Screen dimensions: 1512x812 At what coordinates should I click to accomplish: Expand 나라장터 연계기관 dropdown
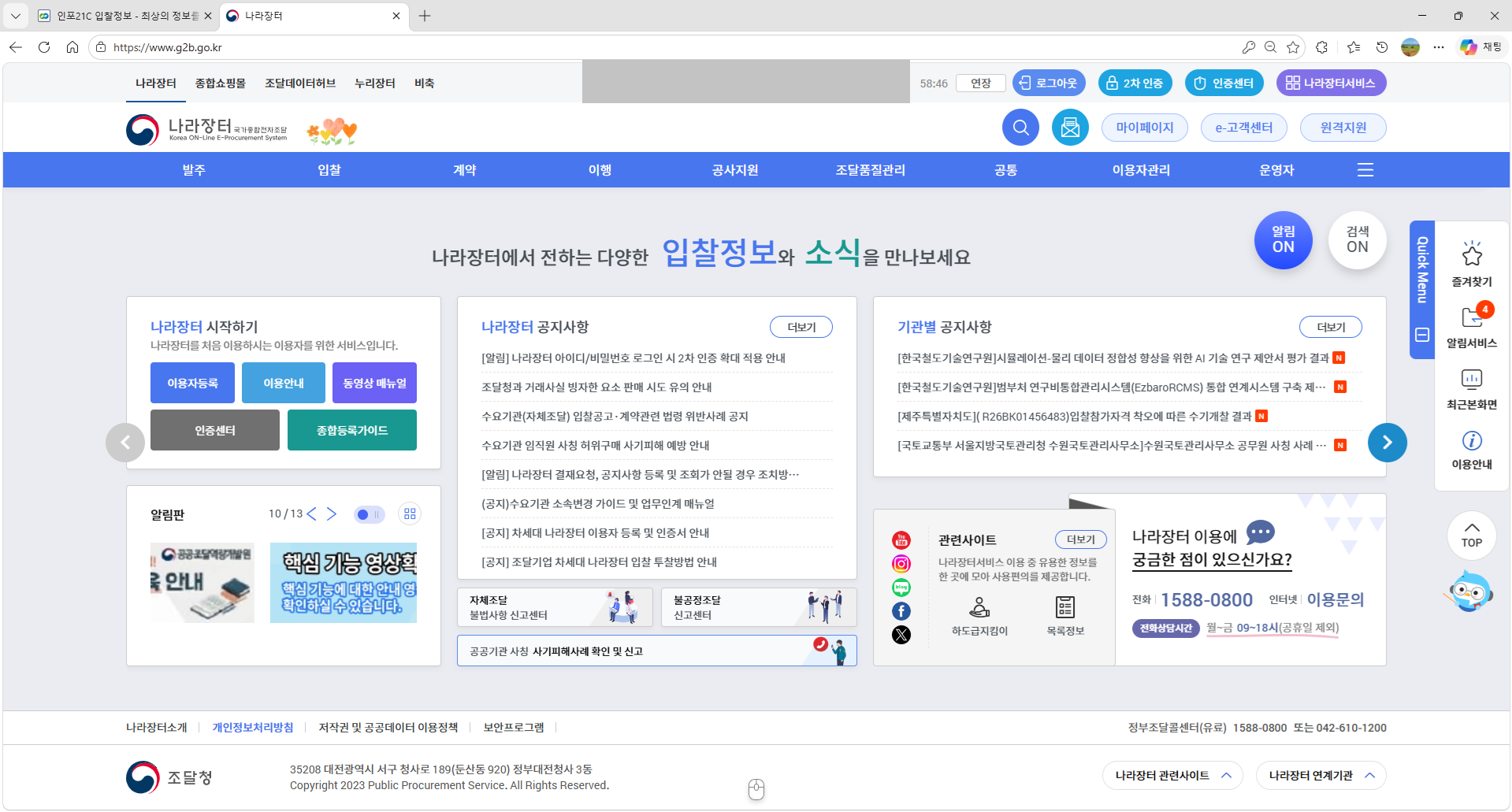point(1321,776)
